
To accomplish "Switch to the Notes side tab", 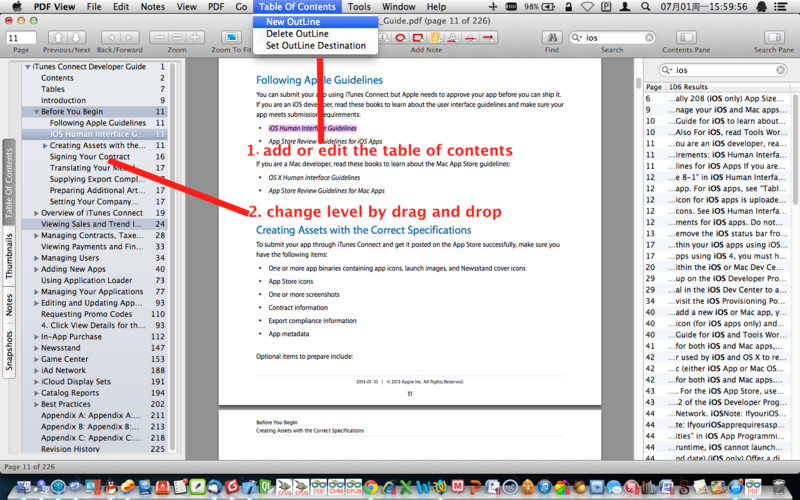I will (9, 305).
